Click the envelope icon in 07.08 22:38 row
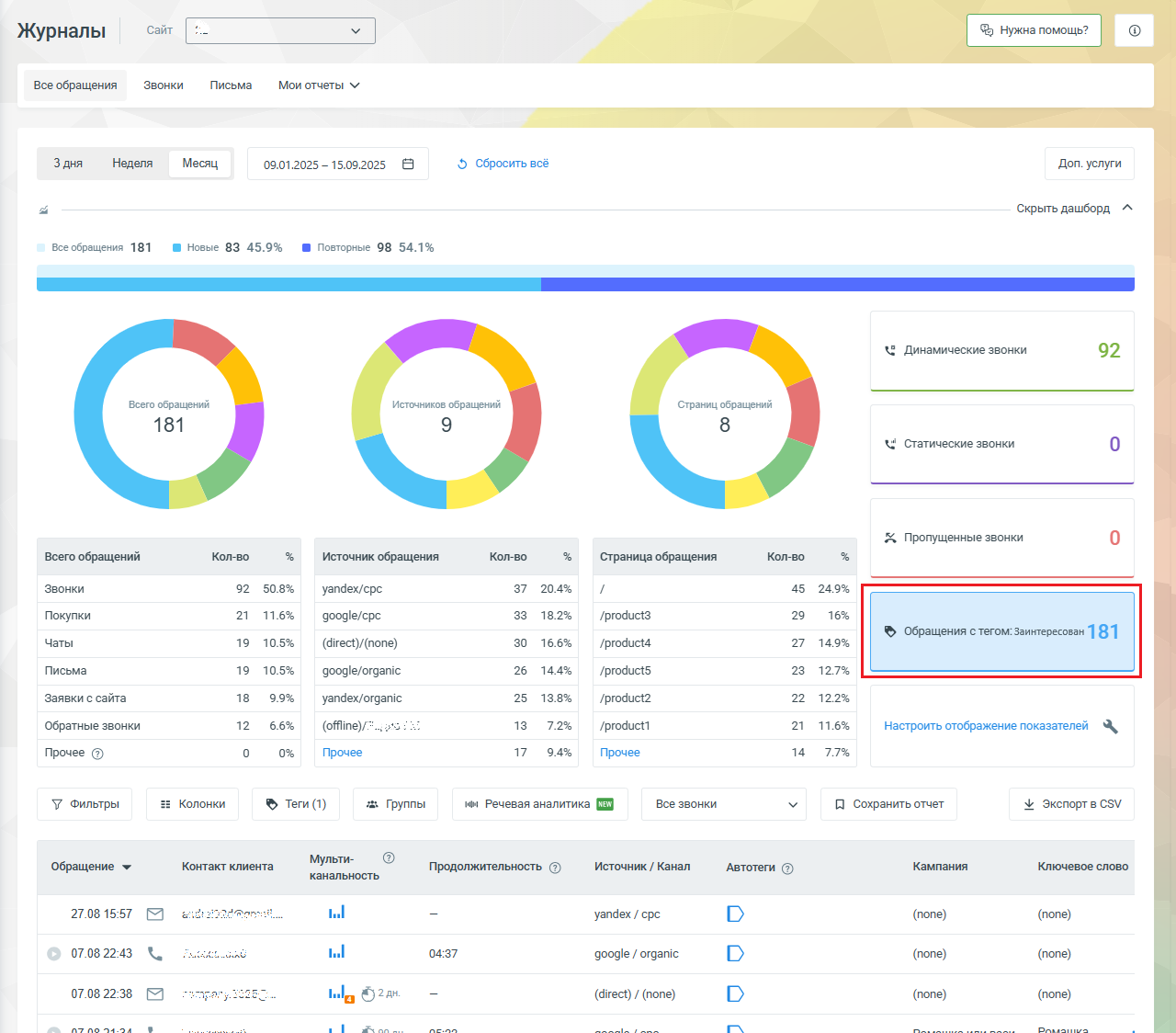Image resolution: width=1176 pixels, height=1033 pixels. point(155,993)
